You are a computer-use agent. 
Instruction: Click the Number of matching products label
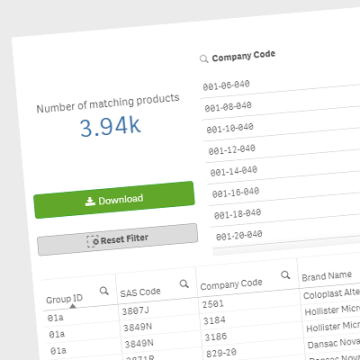108,103
